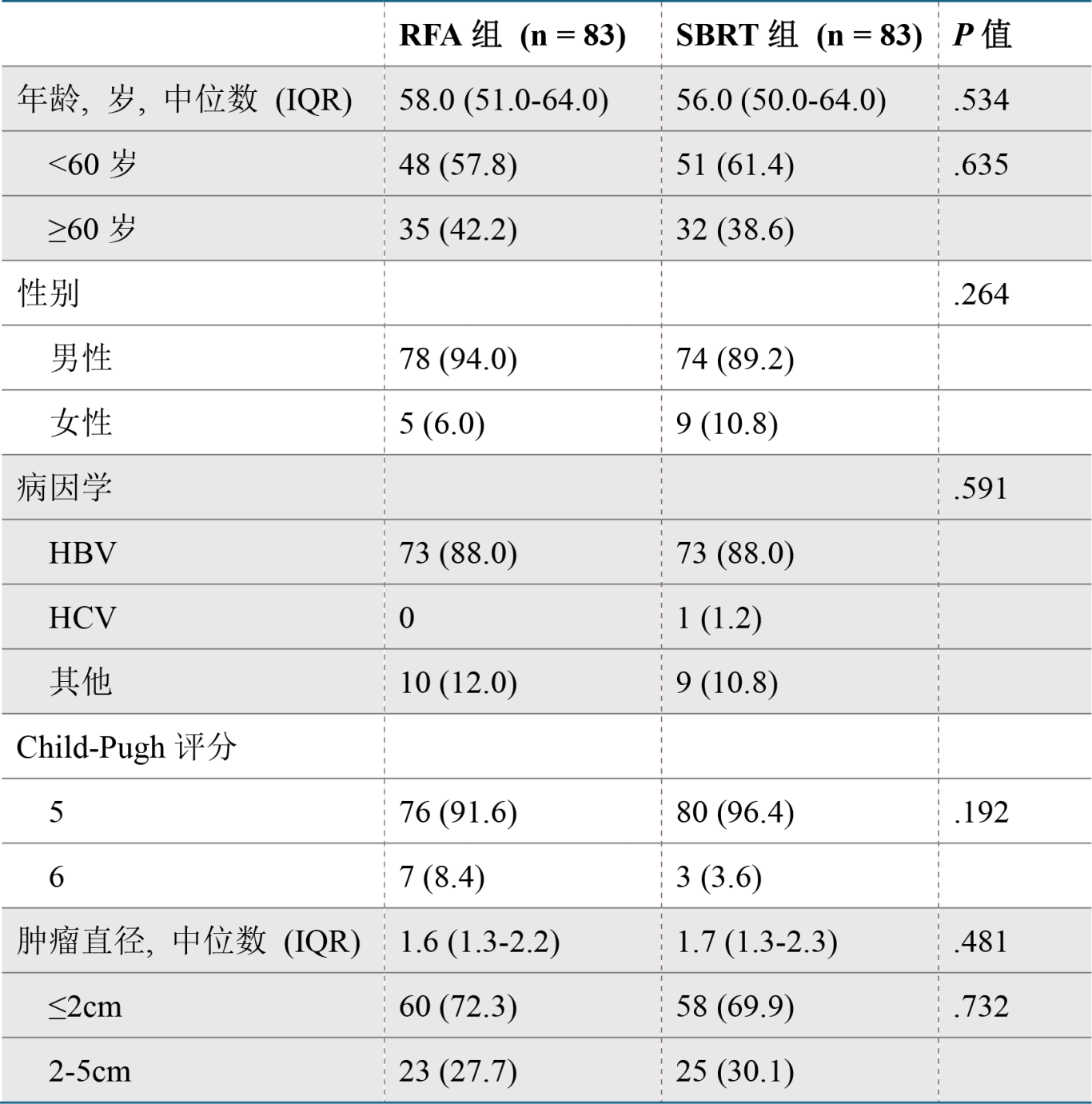Select the 年龄, 岁, 中位数 (IQR) row label

click(185, 100)
